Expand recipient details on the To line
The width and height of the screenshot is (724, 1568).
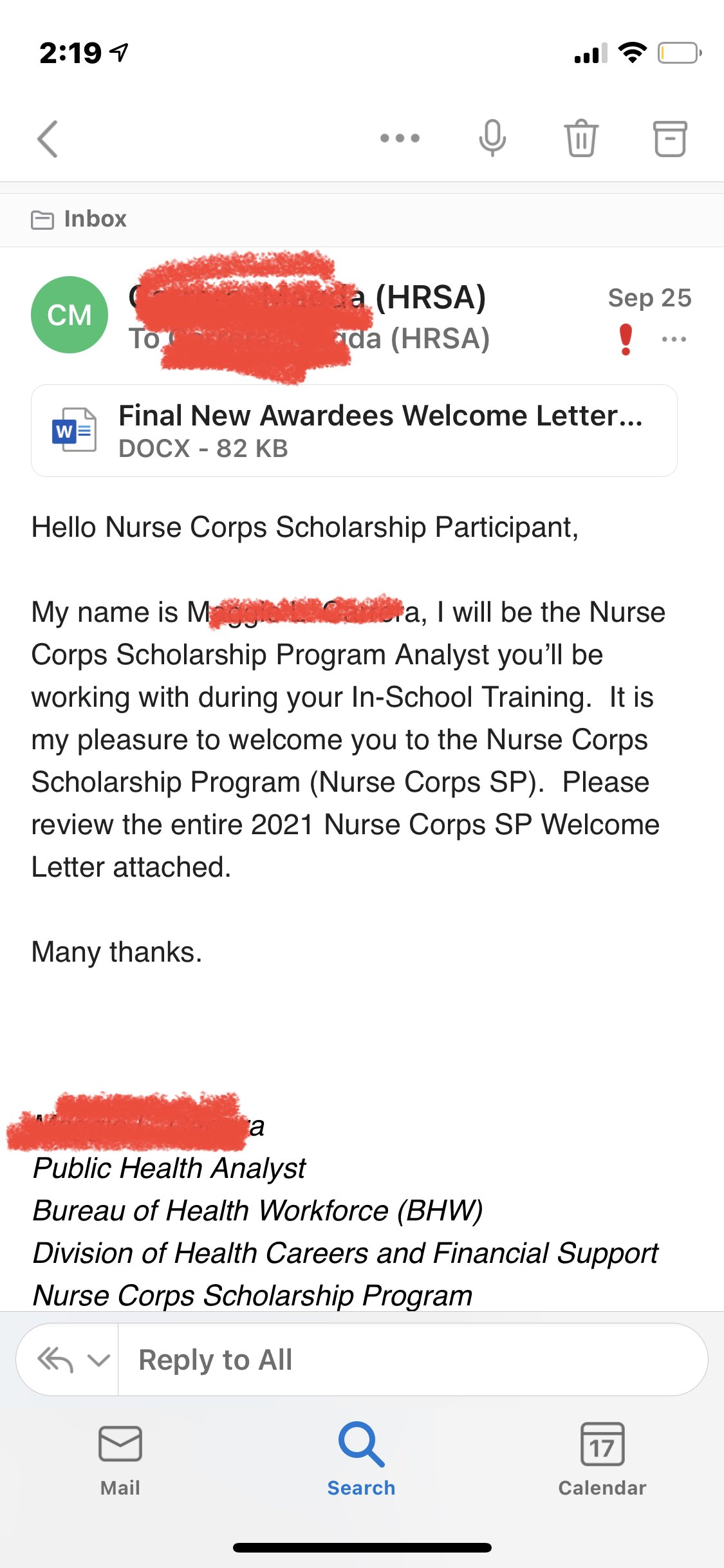(310, 339)
